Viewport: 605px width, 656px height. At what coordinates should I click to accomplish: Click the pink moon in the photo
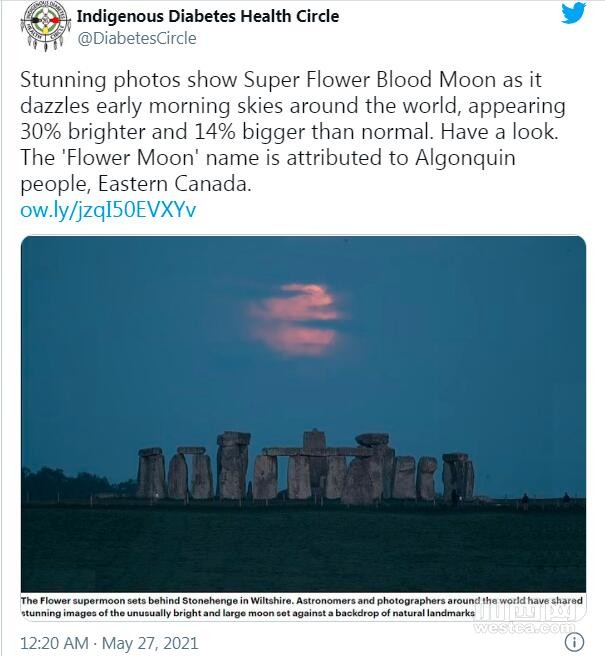297,319
